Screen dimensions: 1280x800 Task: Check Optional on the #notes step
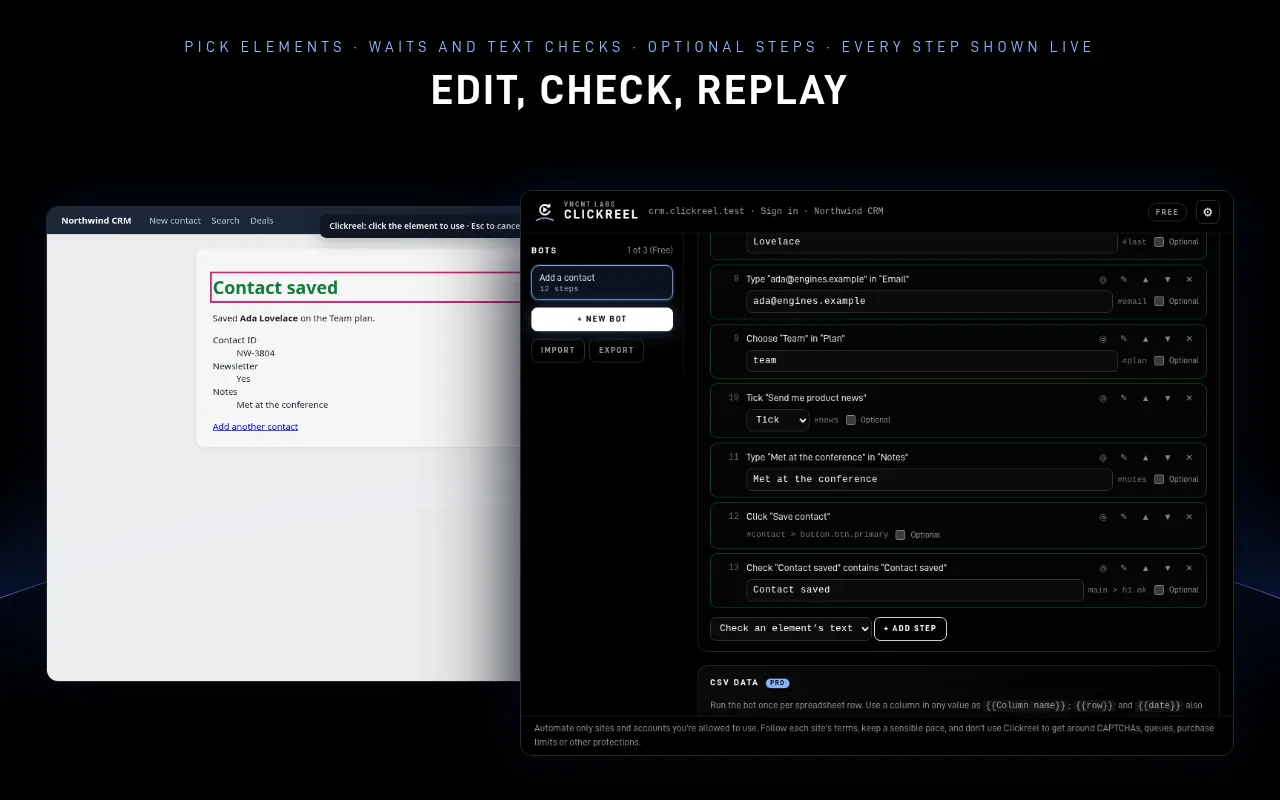click(x=1159, y=479)
